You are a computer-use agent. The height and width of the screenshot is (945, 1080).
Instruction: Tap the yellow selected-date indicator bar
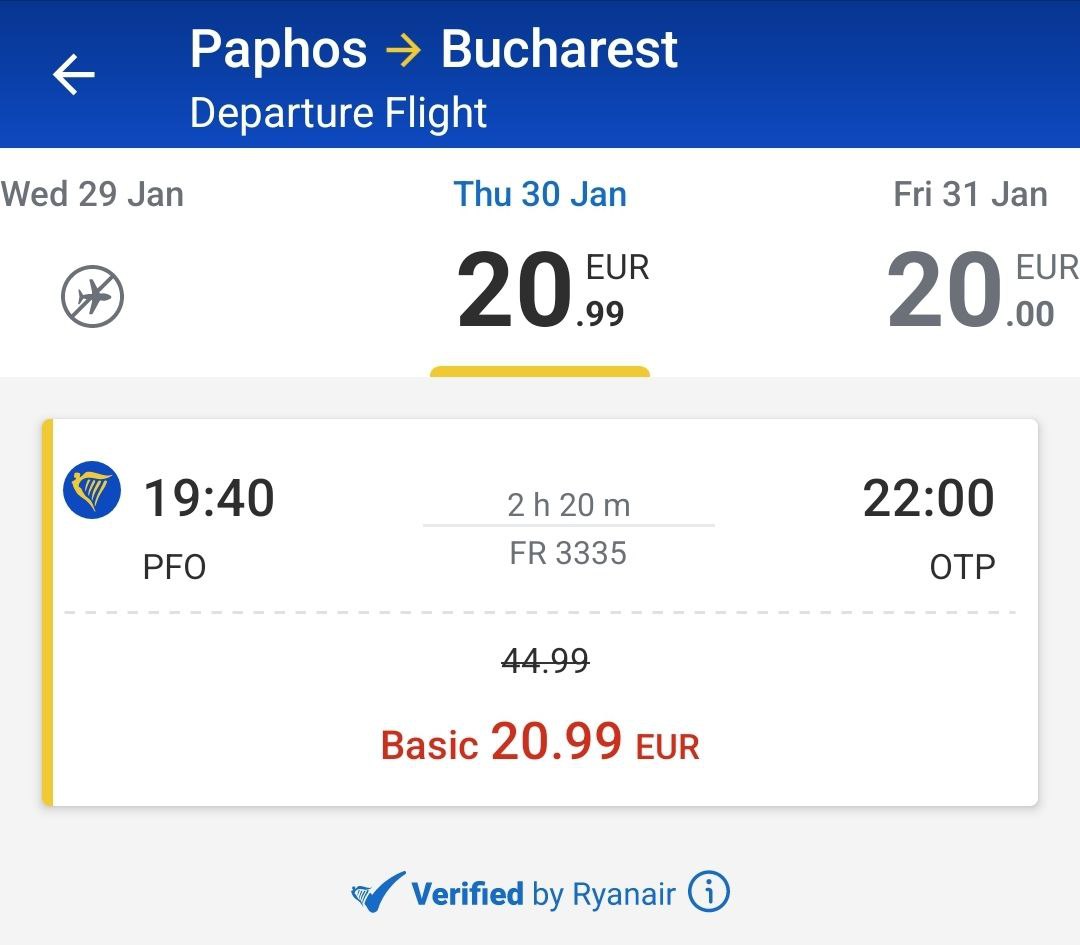[x=540, y=372]
